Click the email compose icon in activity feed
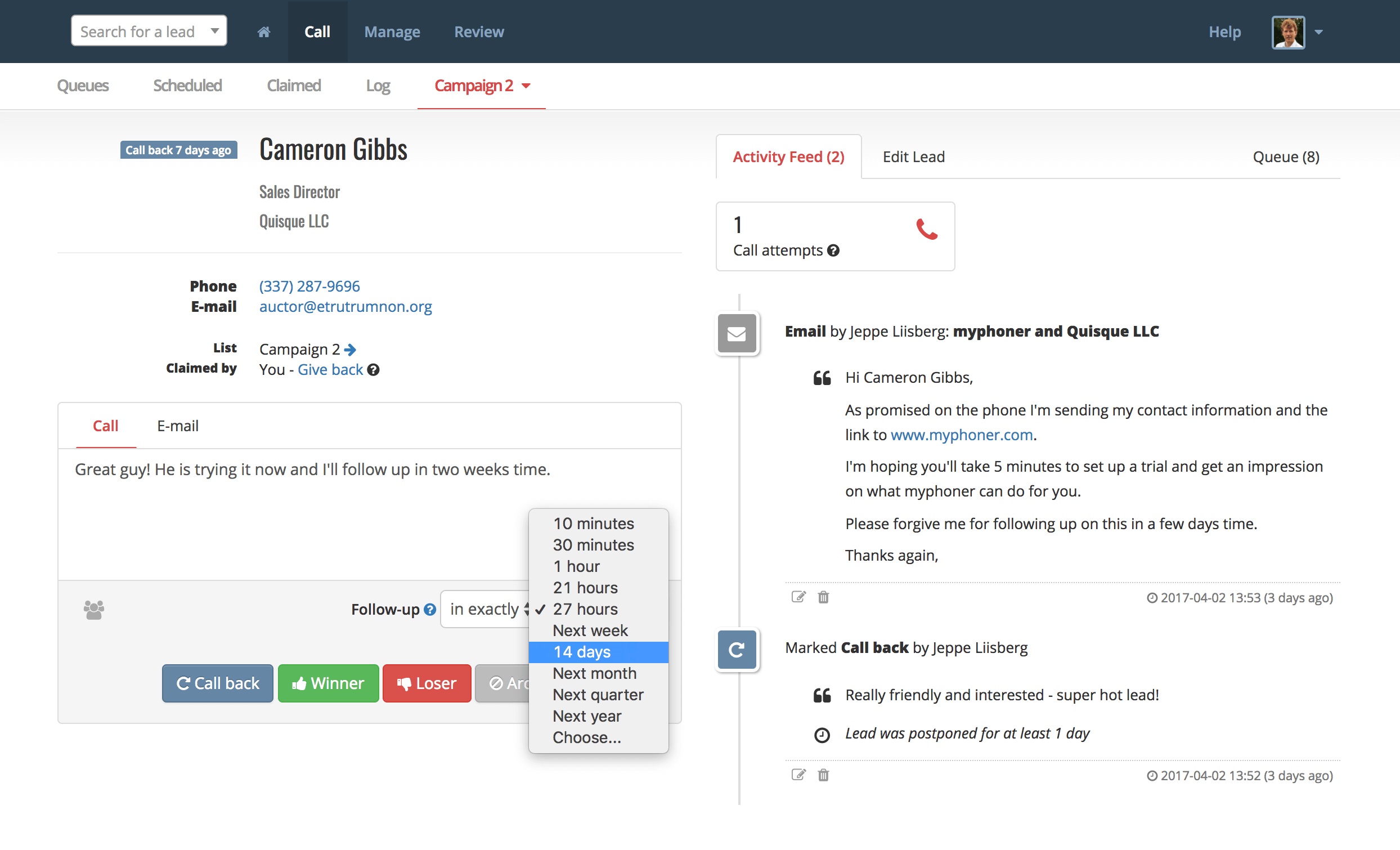 [x=738, y=332]
